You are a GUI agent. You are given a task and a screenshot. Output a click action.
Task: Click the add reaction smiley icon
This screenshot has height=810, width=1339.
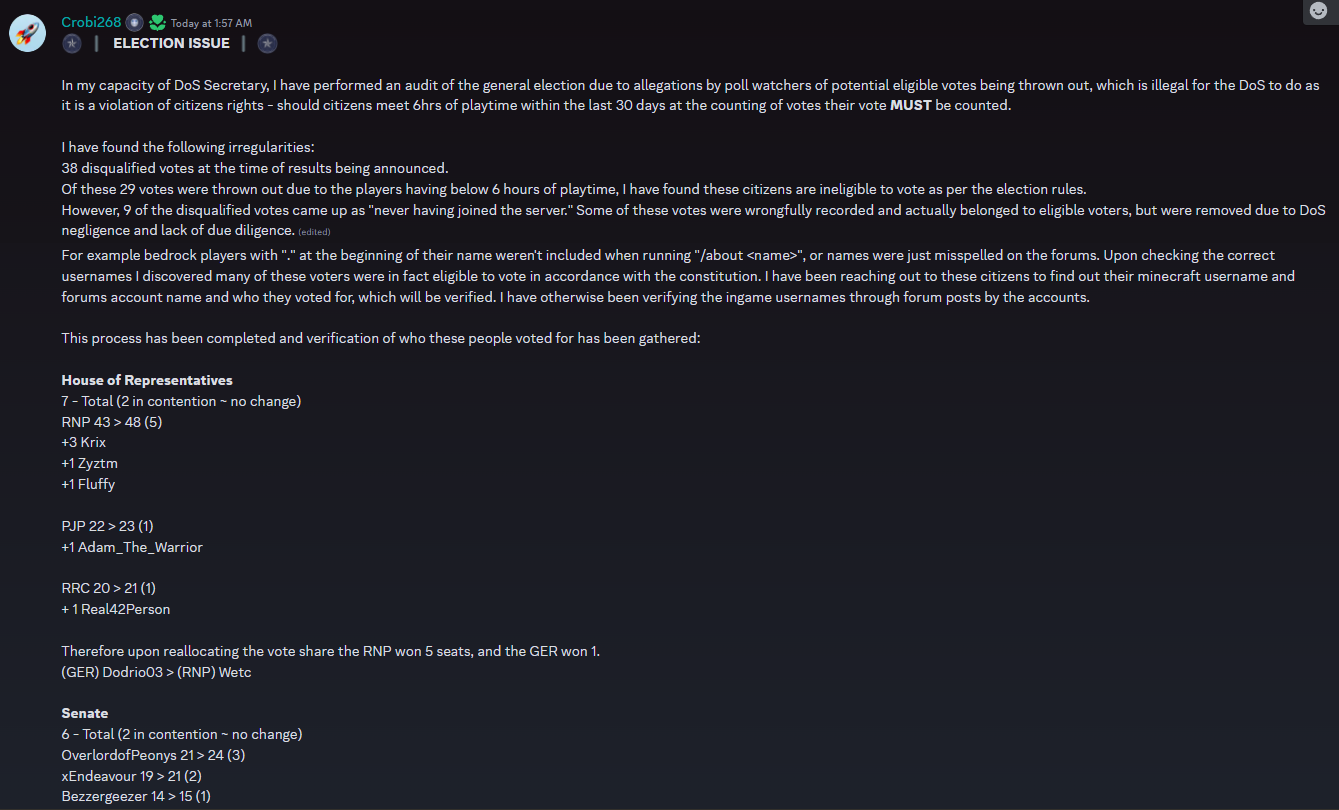coord(1318,12)
